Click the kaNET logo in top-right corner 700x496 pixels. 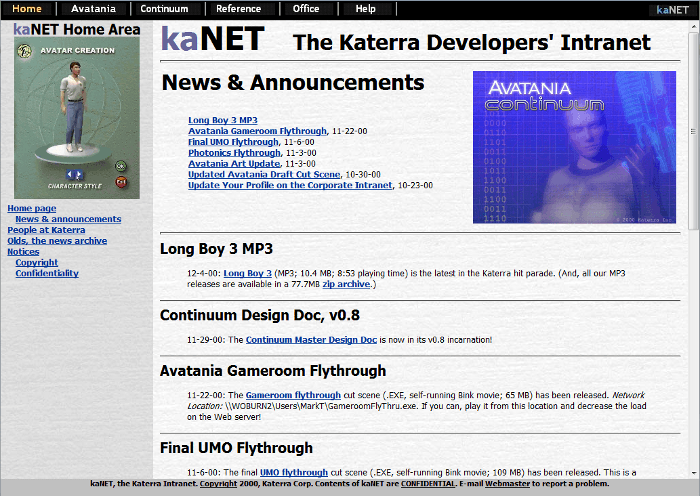[x=672, y=9]
